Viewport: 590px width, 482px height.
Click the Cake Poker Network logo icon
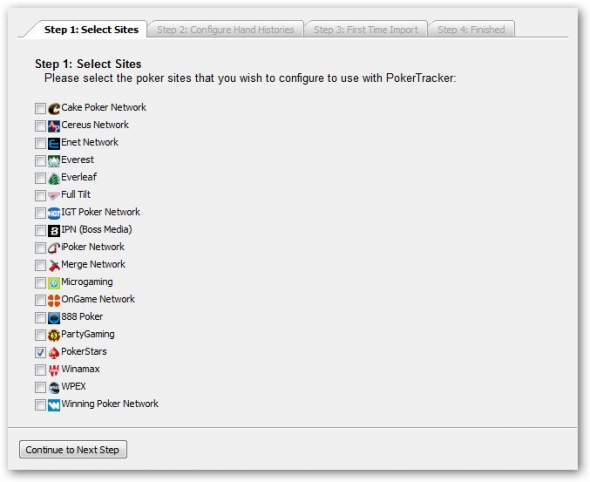(x=54, y=108)
